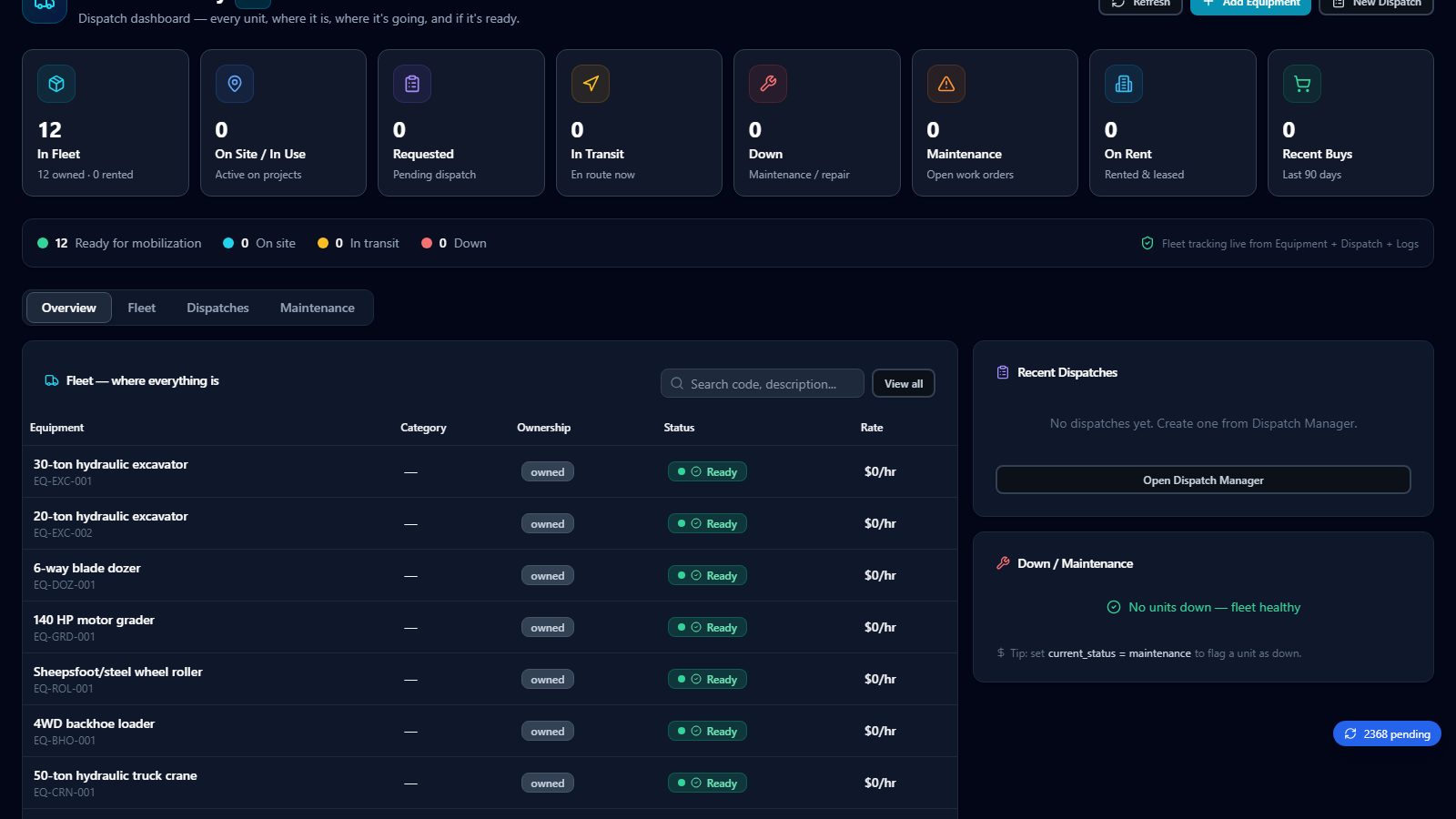Viewport: 1456px width, 819px height.
Task: Click the wrench icon on the Down stat card
Action: coord(768,84)
